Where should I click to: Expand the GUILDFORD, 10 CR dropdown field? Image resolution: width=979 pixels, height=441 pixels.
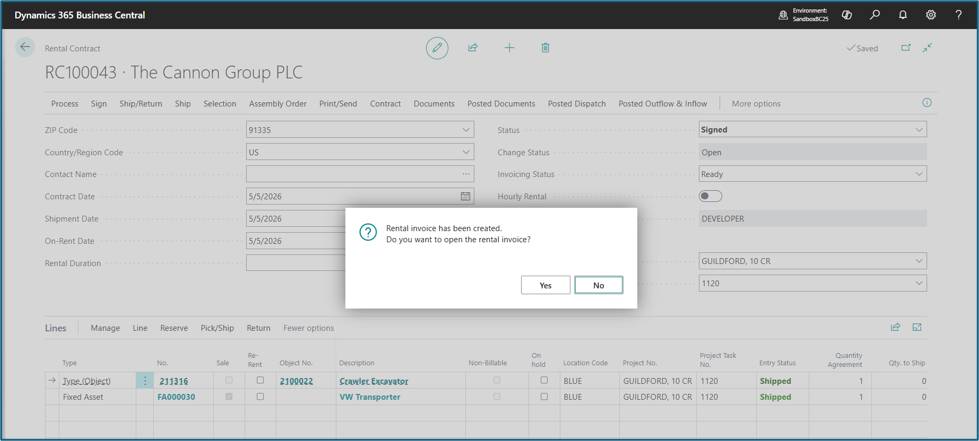pos(918,260)
